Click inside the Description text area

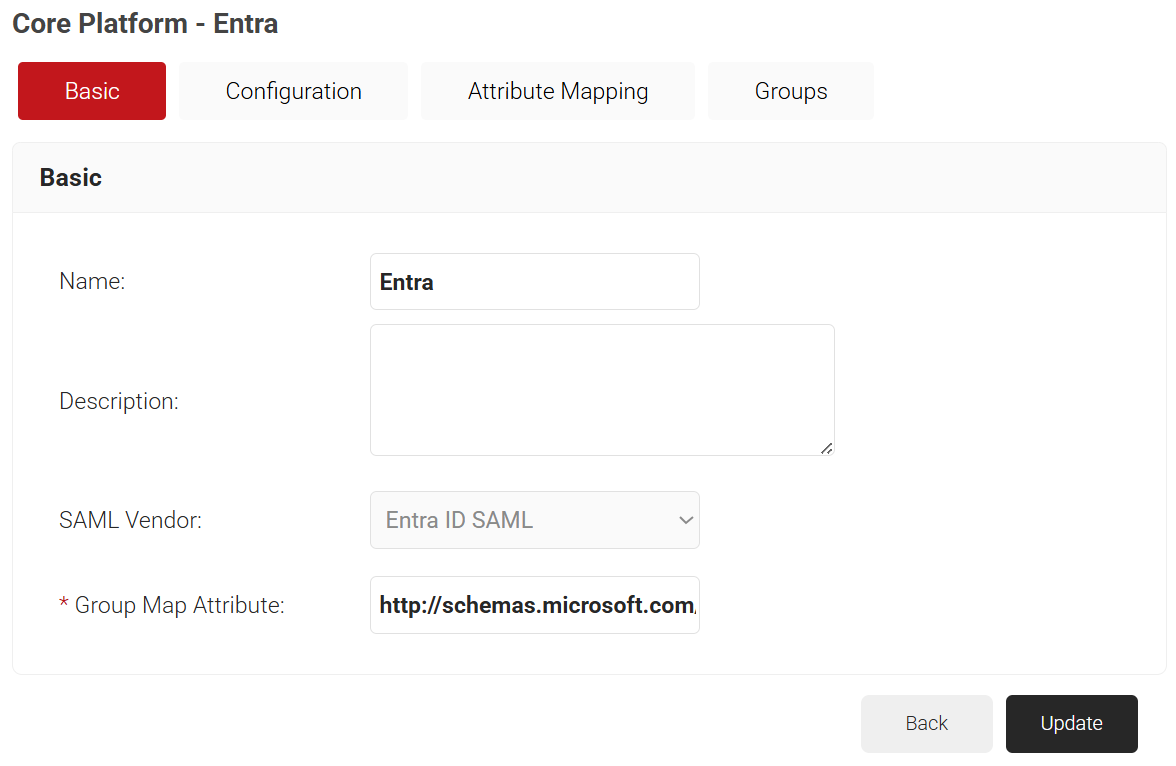602,390
